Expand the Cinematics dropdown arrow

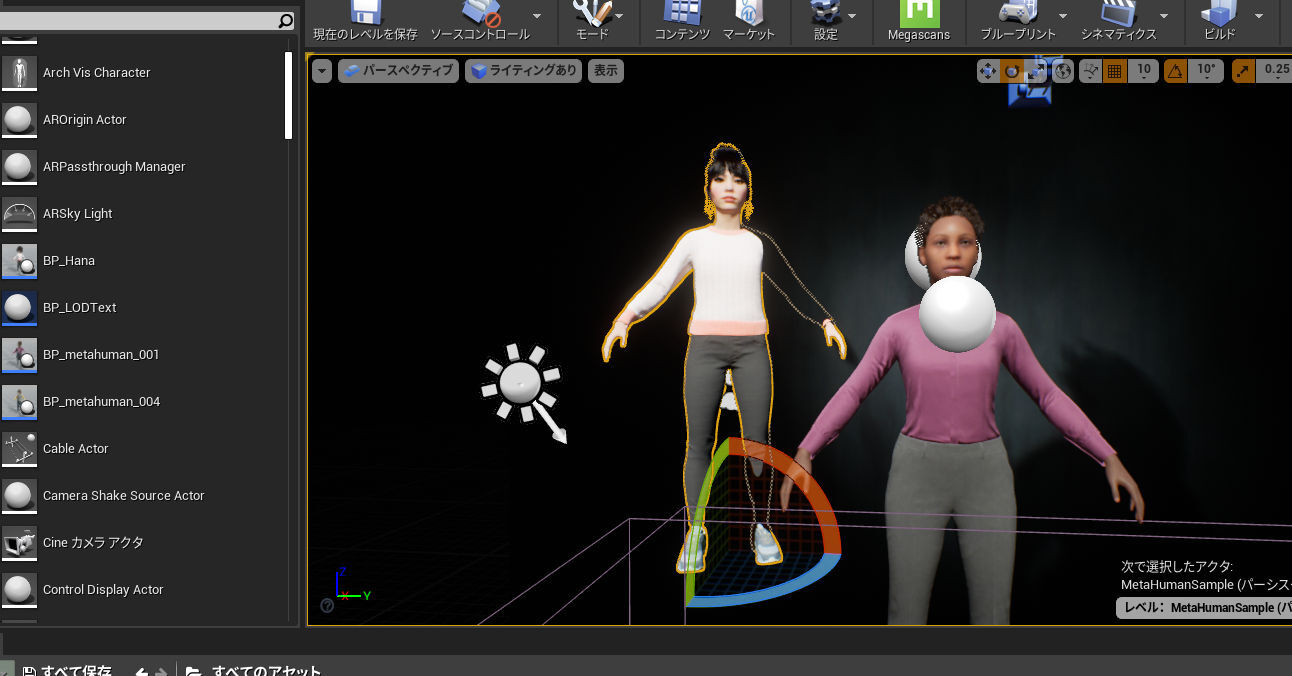point(1164,16)
